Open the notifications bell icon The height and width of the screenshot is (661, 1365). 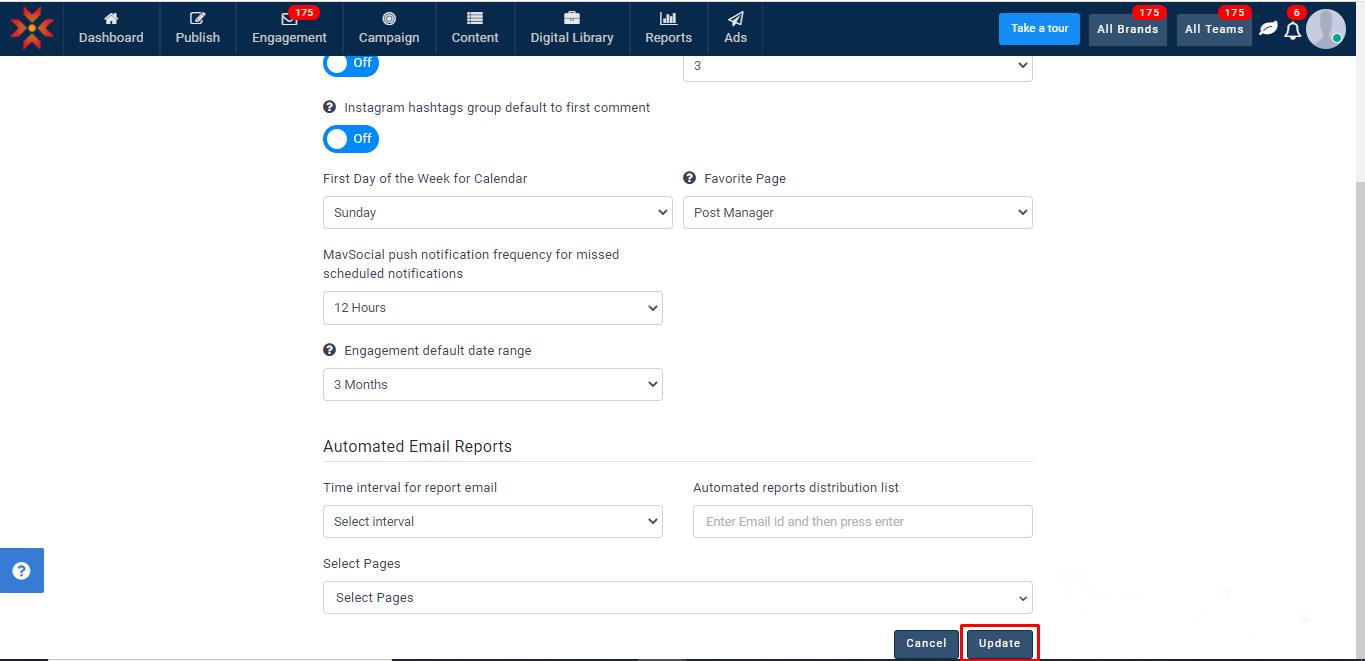click(1293, 30)
